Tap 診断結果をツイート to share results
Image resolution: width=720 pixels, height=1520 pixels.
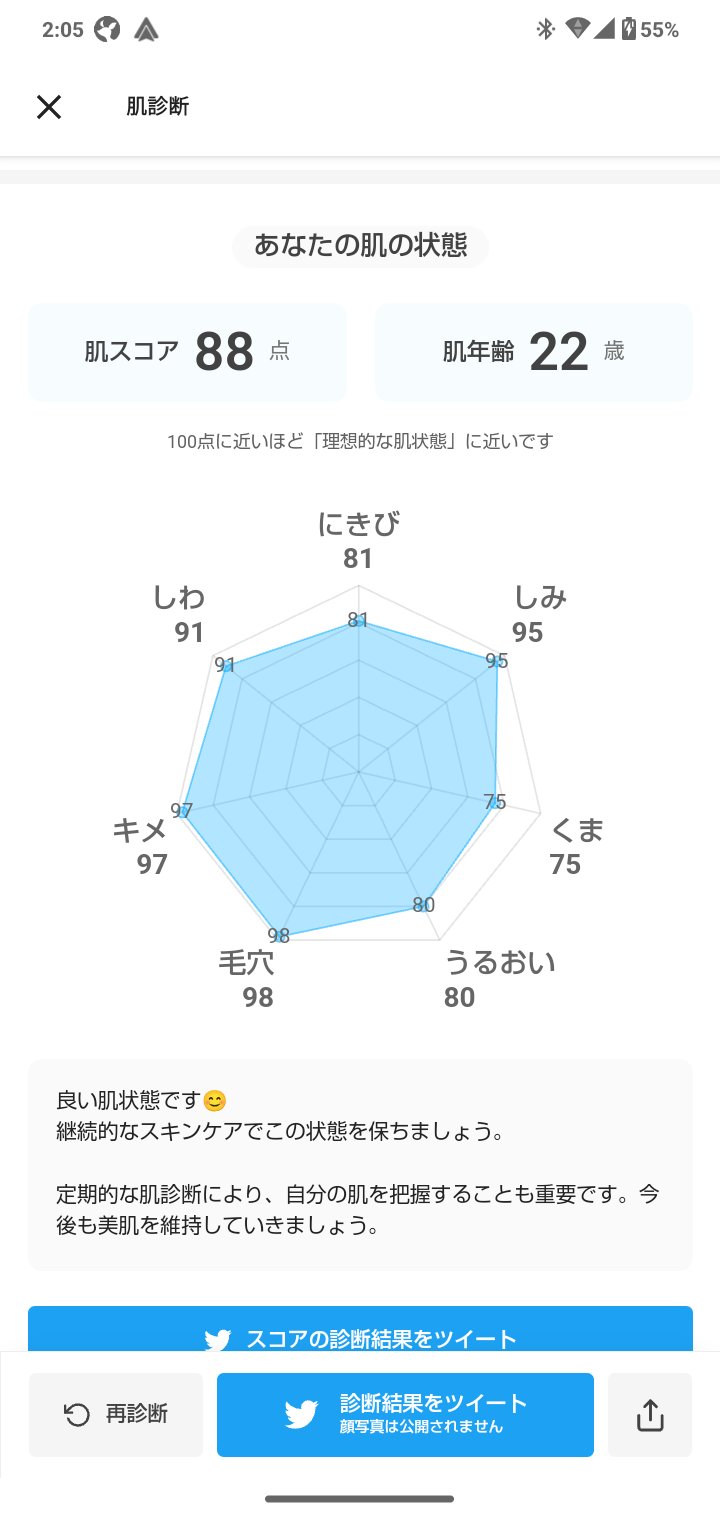(x=405, y=1414)
